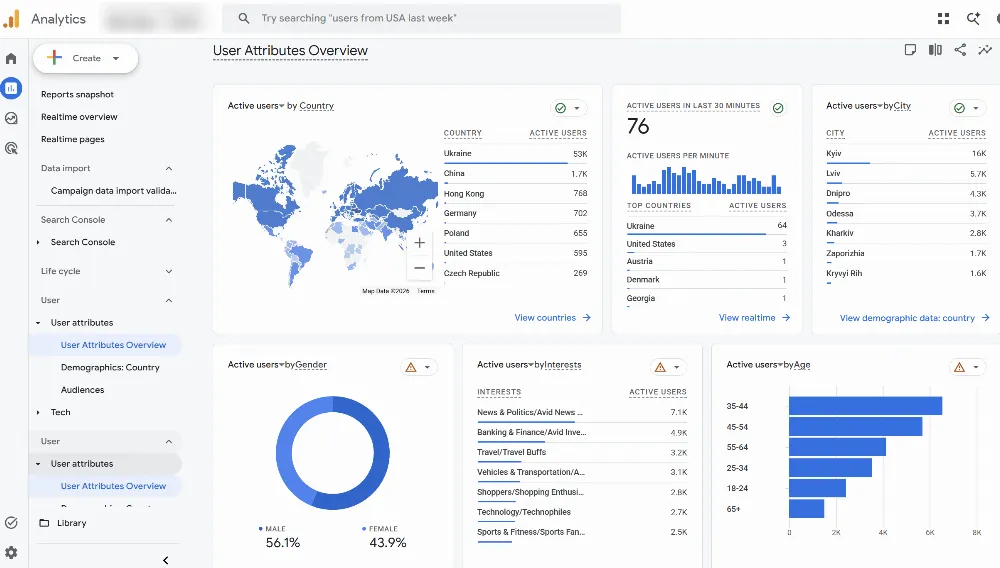This screenshot has width=1000, height=568.
Task: Focus the search input field
Action: [421, 18]
